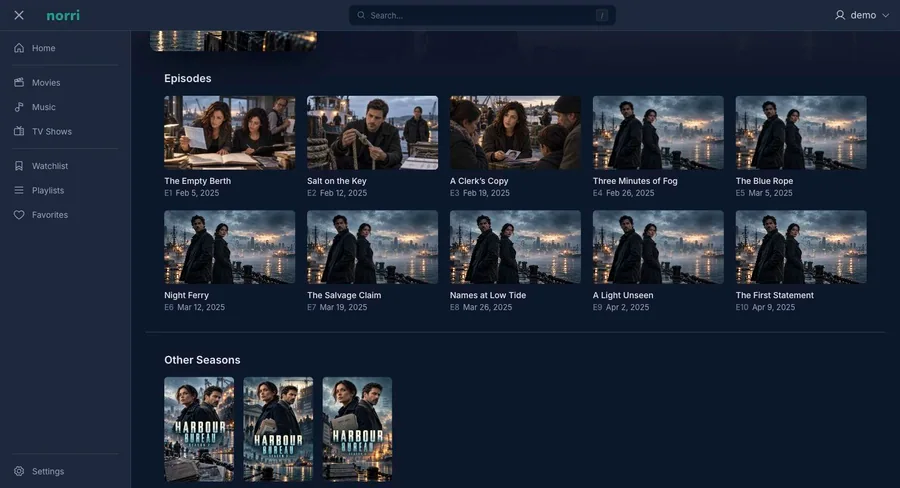This screenshot has height=488, width=900.
Task: Click the Settings gear icon
Action: point(19,471)
